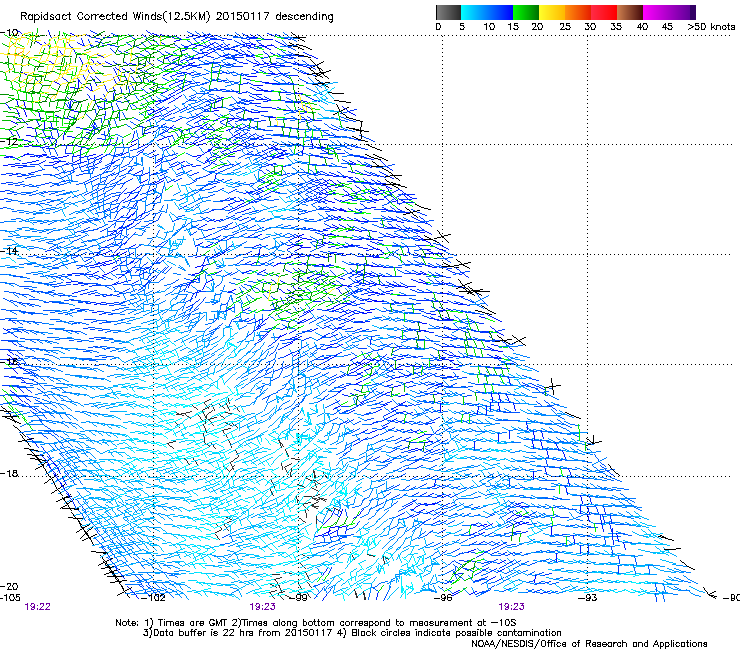Click the '-18' latitude axis label
The height and width of the screenshot is (650, 740).
[9, 473]
